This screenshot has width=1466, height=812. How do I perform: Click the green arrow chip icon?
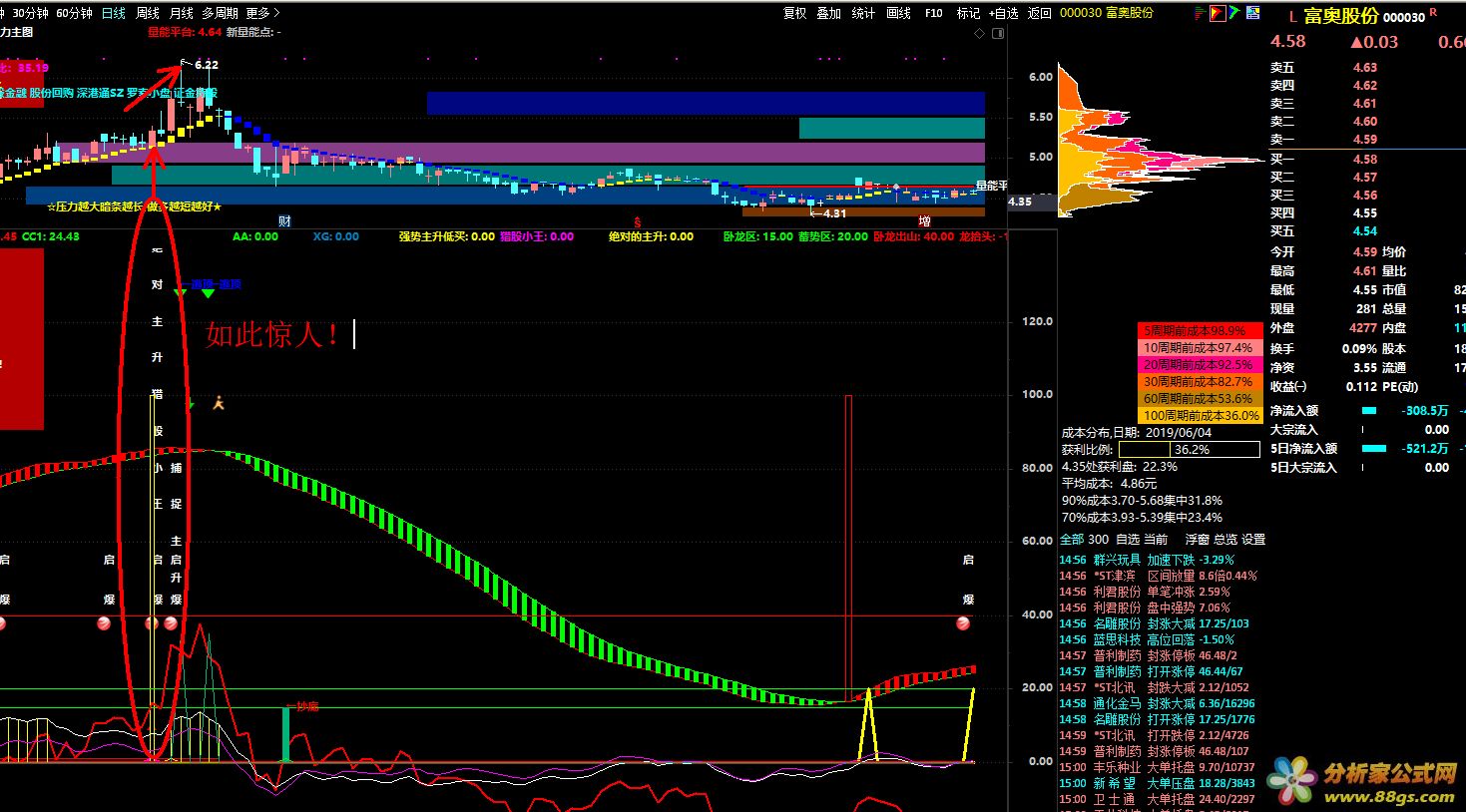(x=1234, y=13)
